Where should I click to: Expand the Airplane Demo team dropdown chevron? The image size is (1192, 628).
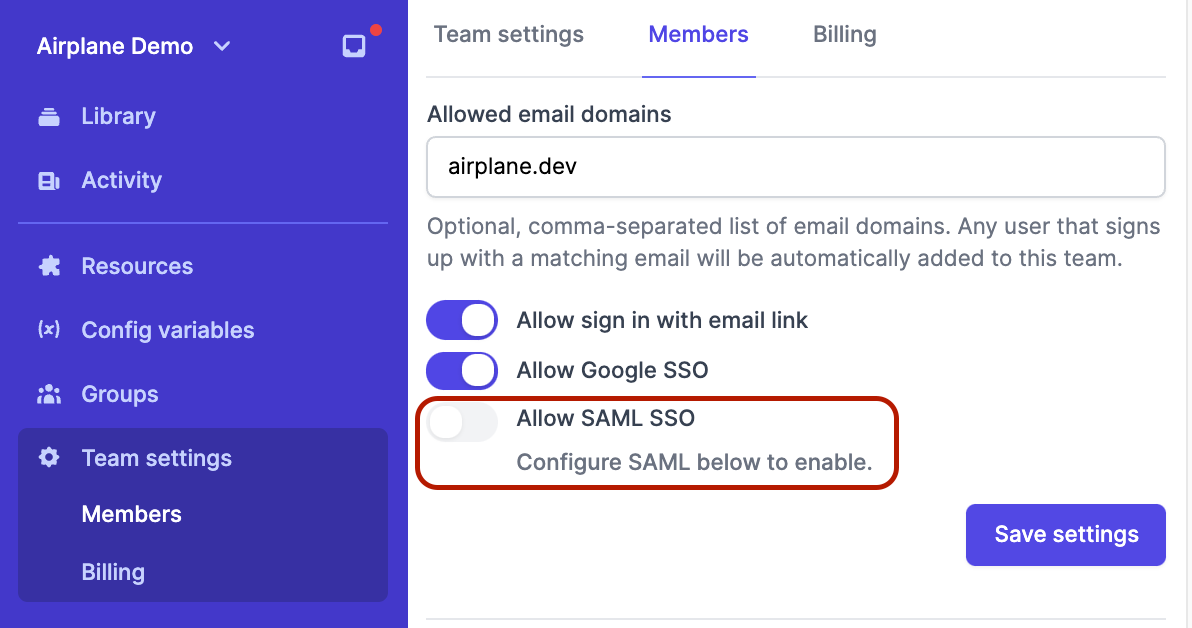tap(222, 46)
